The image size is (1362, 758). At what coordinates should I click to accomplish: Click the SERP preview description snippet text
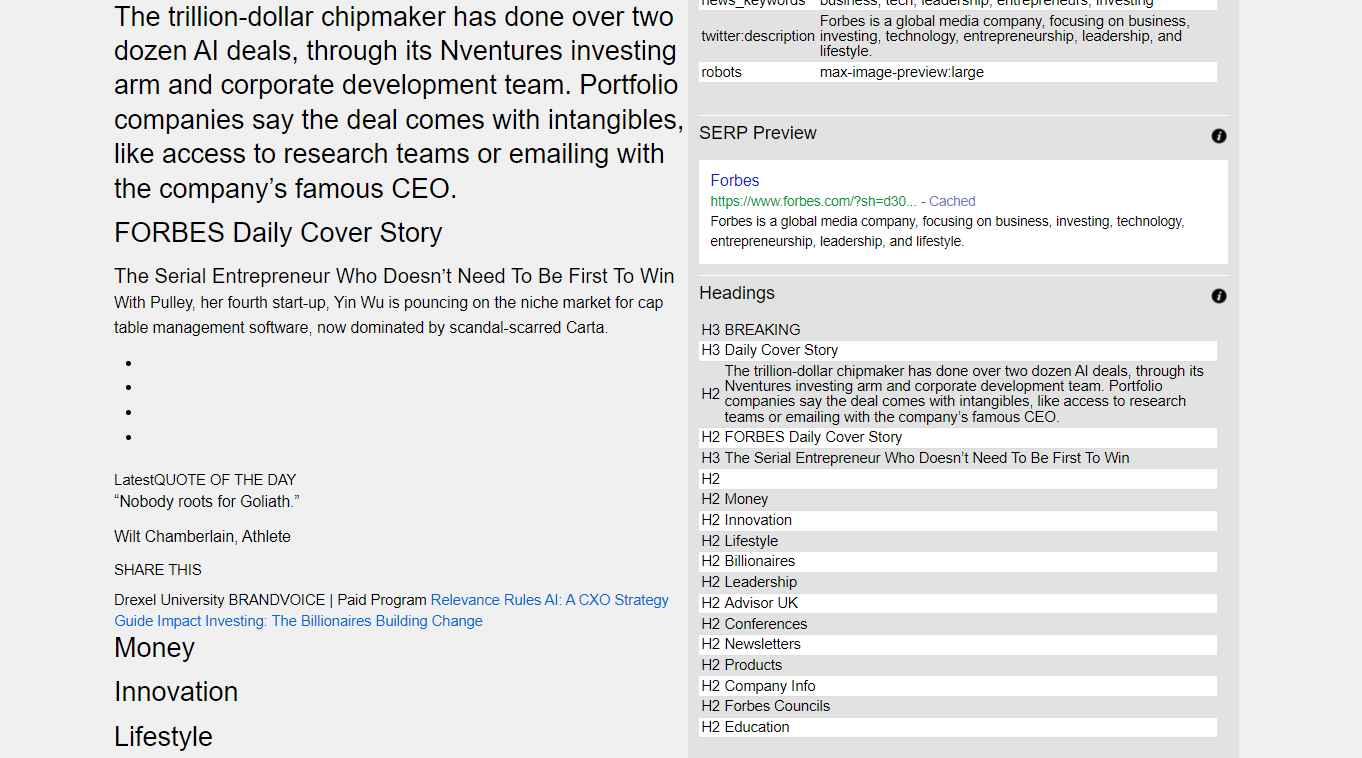point(948,231)
